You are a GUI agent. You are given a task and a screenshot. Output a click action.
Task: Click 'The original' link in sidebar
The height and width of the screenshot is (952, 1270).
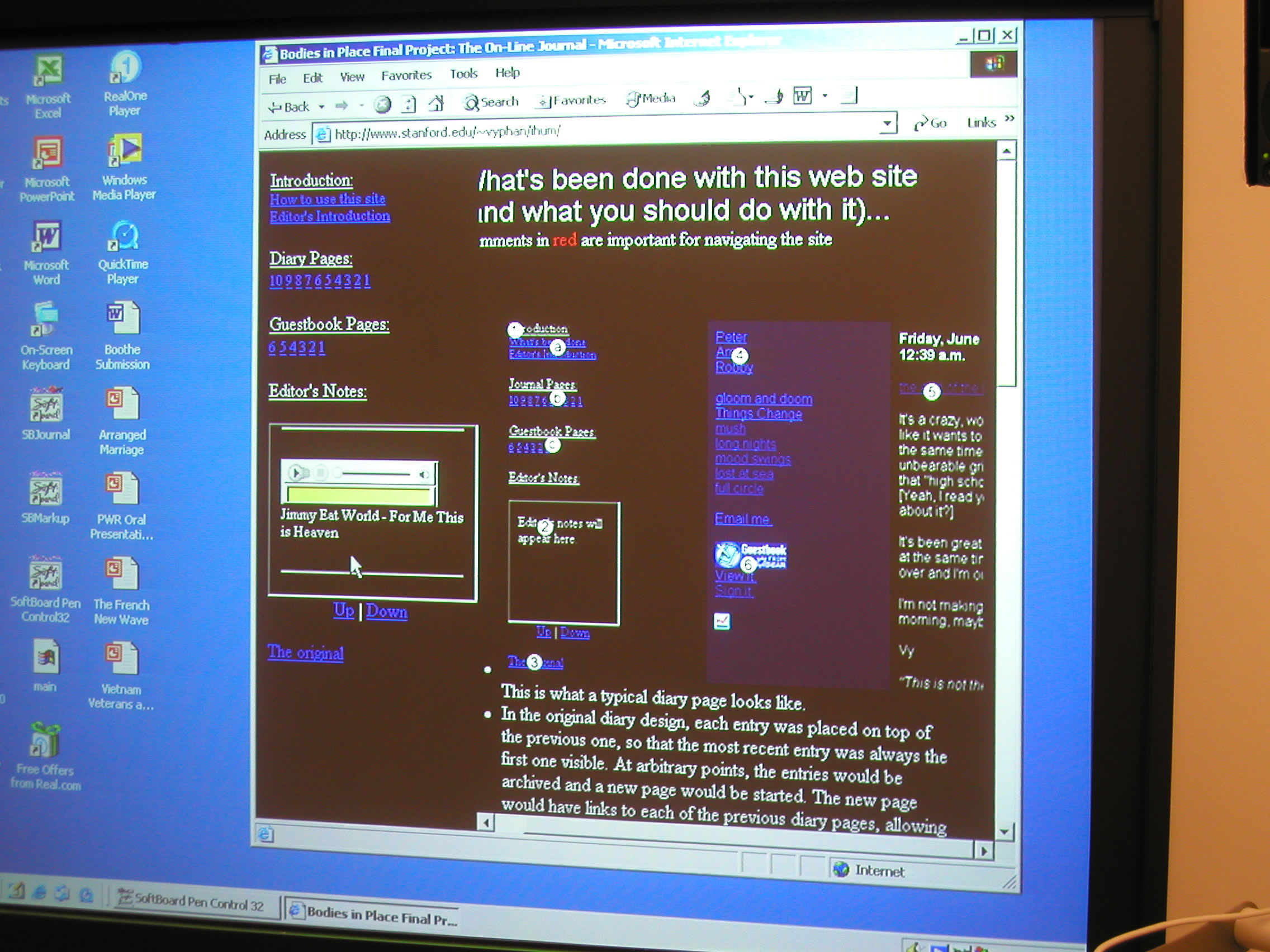(x=305, y=653)
